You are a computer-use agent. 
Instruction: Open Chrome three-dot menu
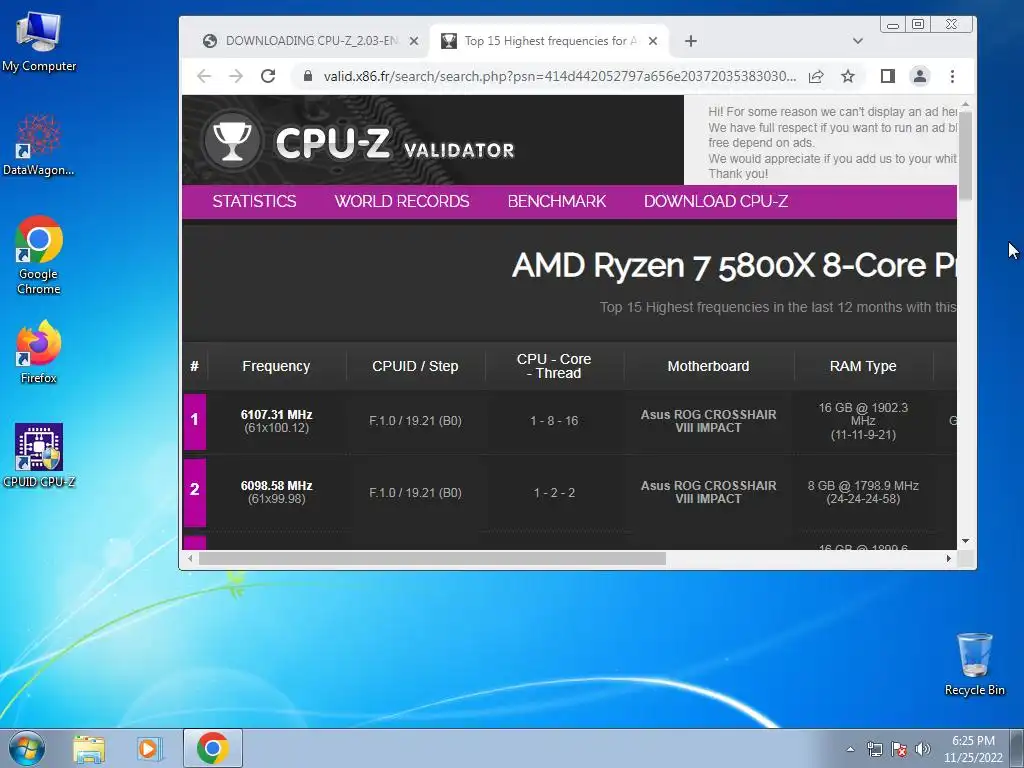click(952, 76)
